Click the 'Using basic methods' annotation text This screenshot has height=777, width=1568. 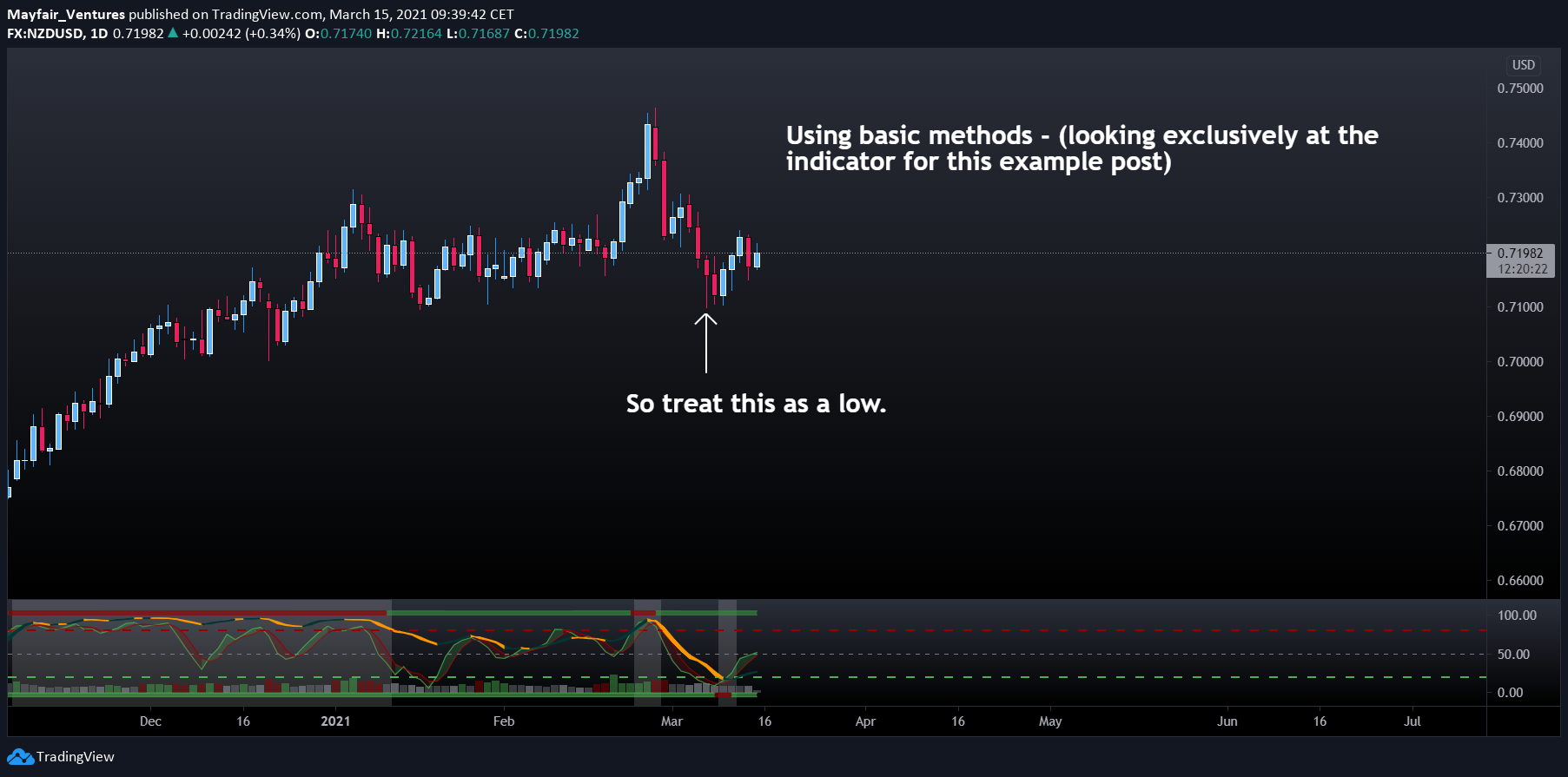(1082, 148)
